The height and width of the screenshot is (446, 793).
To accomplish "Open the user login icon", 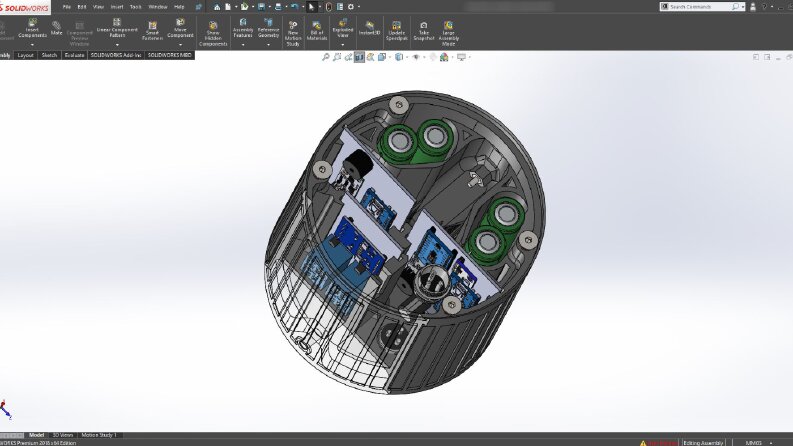I will point(753,7).
